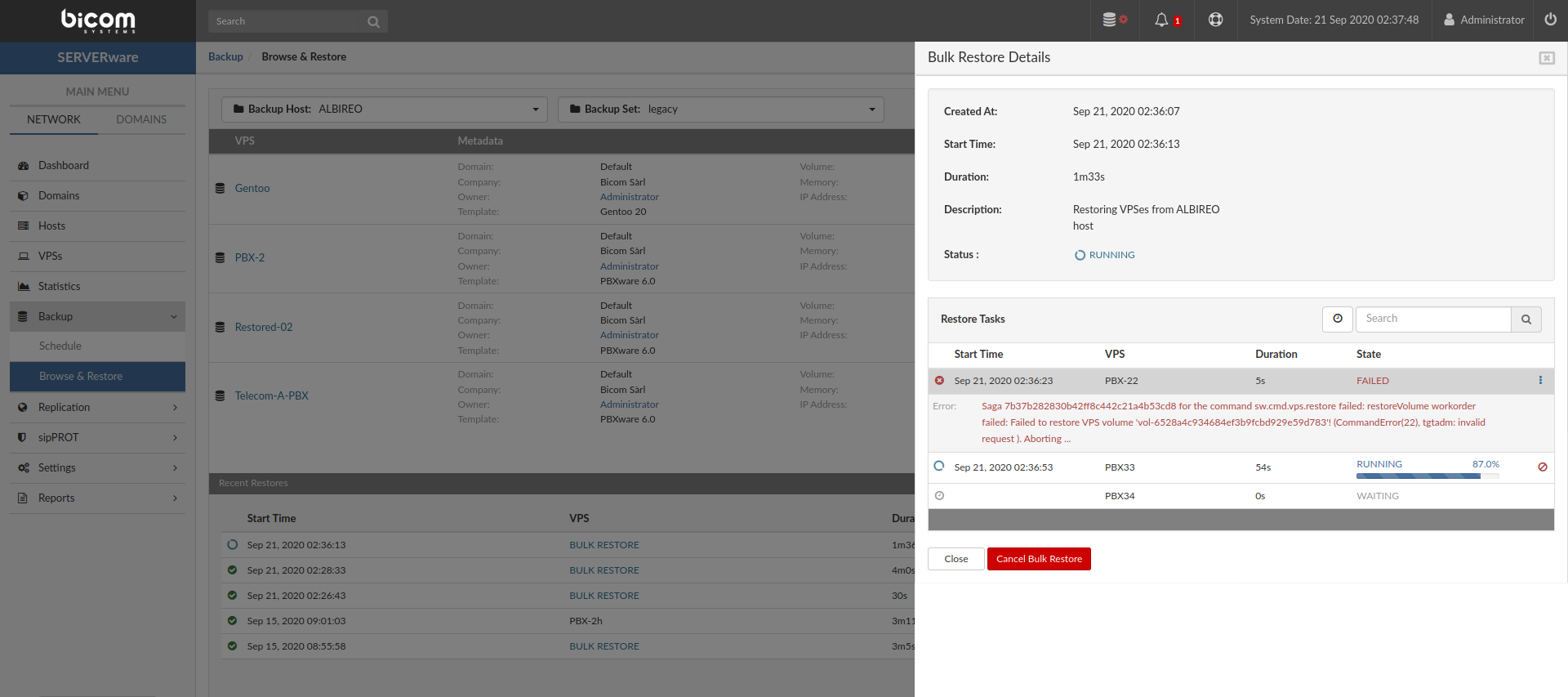Click Cancel Bulk Restore button
Screen dimensions: 1568x697
1039,559
